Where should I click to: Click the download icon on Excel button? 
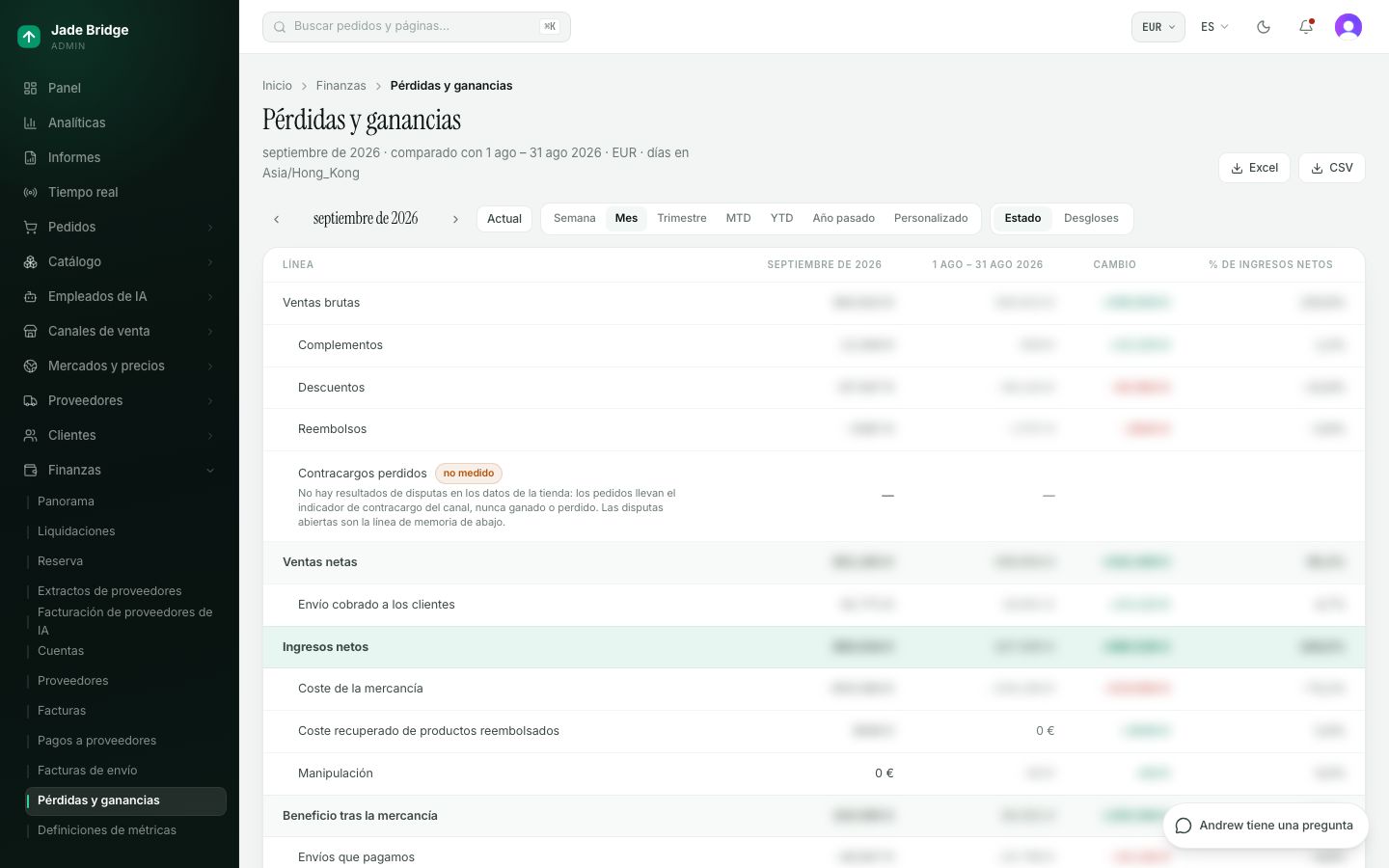1237,168
